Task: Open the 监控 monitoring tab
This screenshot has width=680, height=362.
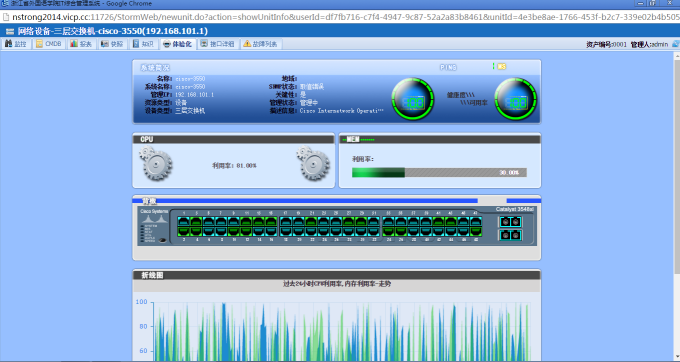Action: coord(16,44)
